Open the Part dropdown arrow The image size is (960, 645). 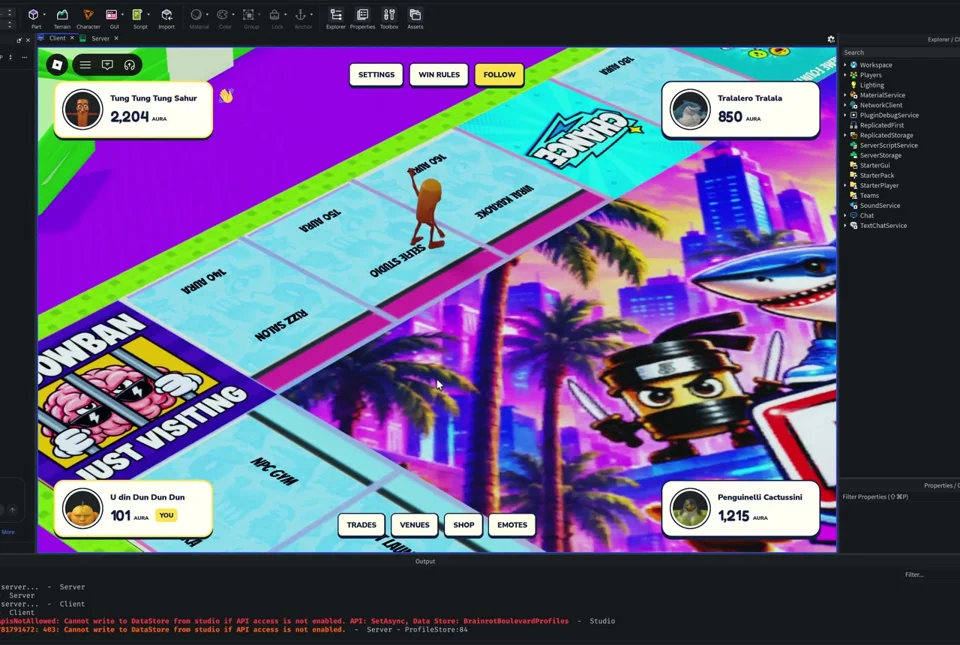pyautogui.click(x=44, y=15)
